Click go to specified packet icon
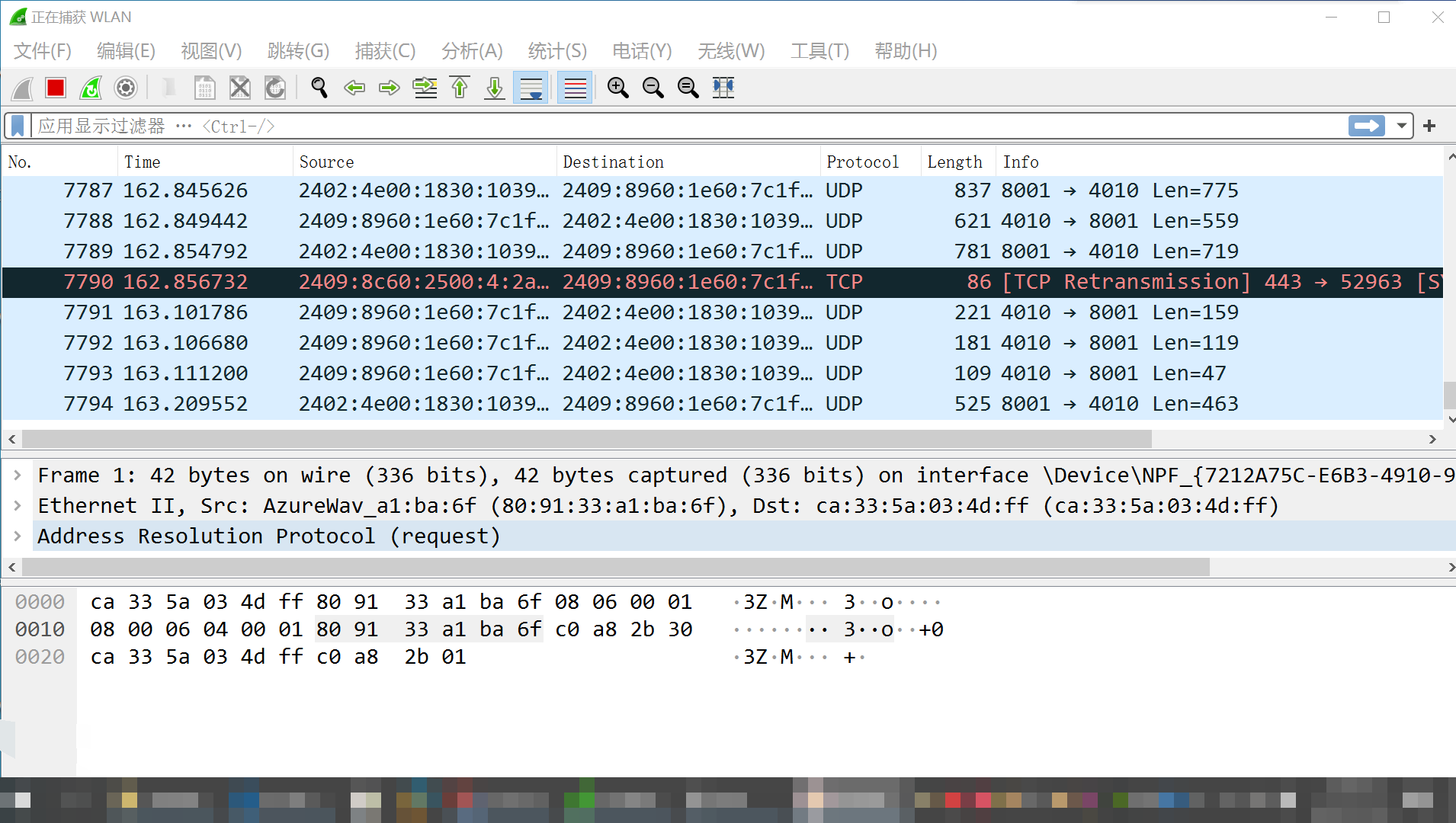The image size is (1456, 823). tap(425, 88)
